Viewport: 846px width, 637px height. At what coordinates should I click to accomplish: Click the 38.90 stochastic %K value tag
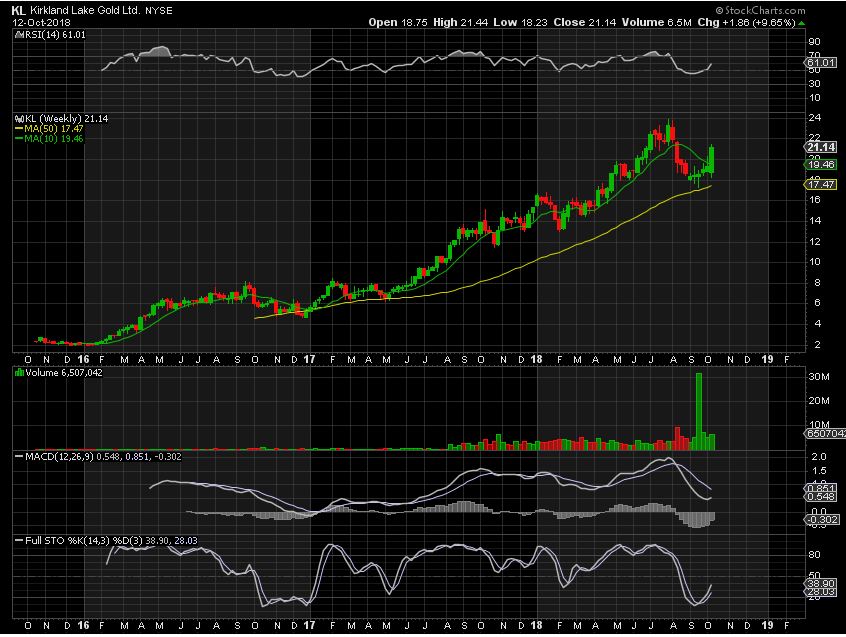[x=821, y=584]
